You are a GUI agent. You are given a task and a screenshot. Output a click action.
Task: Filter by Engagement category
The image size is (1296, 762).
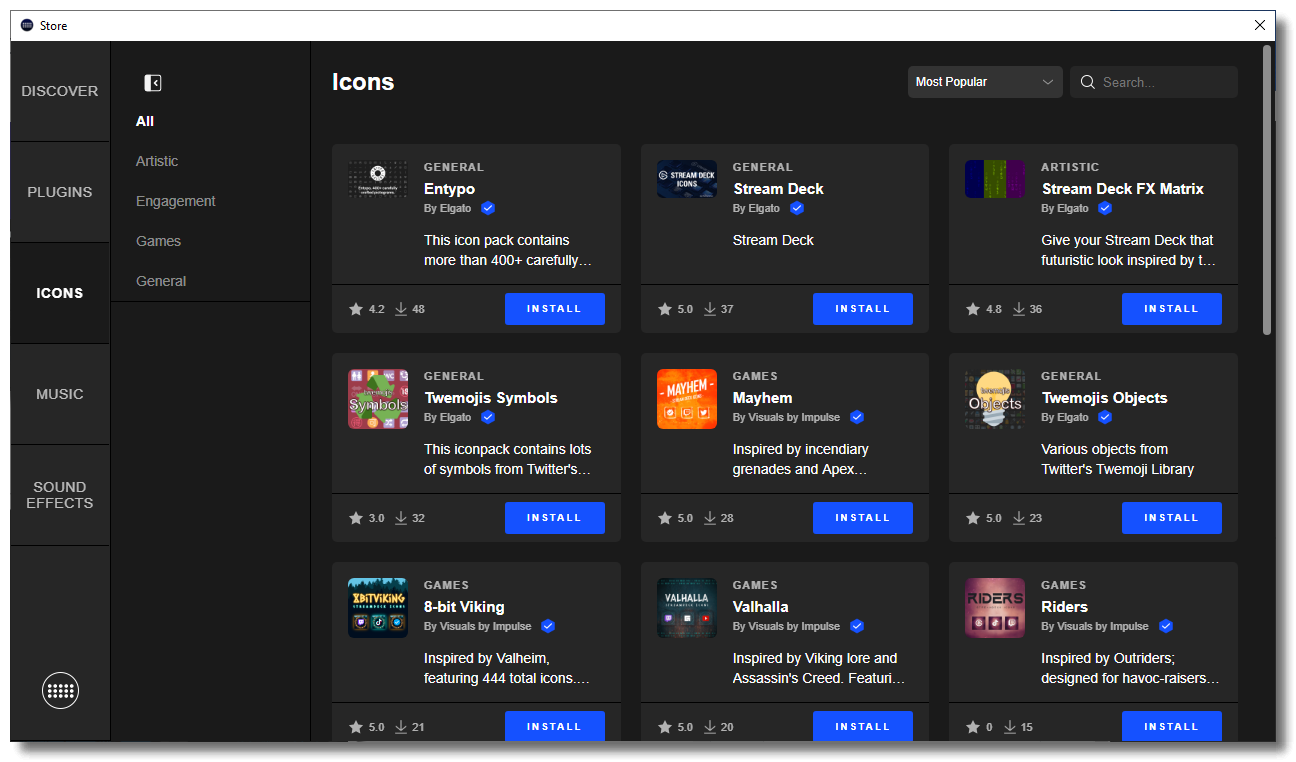(176, 201)
